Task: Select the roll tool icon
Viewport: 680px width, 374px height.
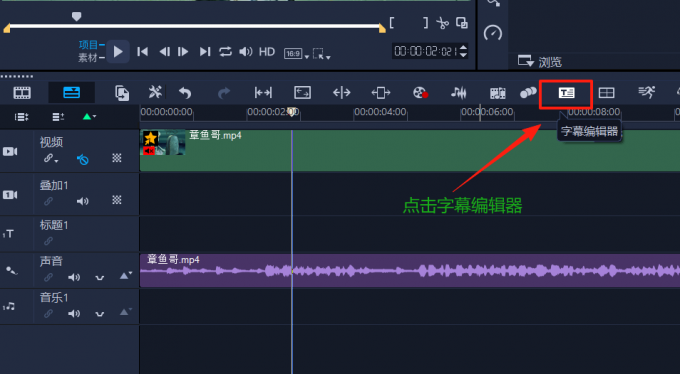Action: [x=342, y=92]
